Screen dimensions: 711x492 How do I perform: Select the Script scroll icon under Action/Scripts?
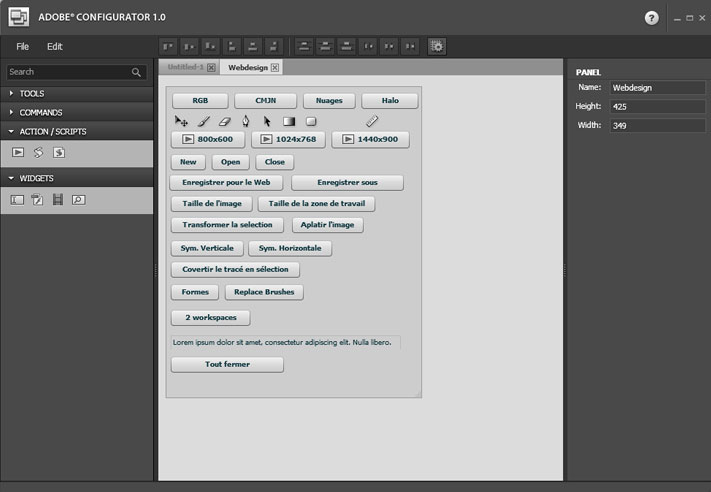[x=39, y=152]
